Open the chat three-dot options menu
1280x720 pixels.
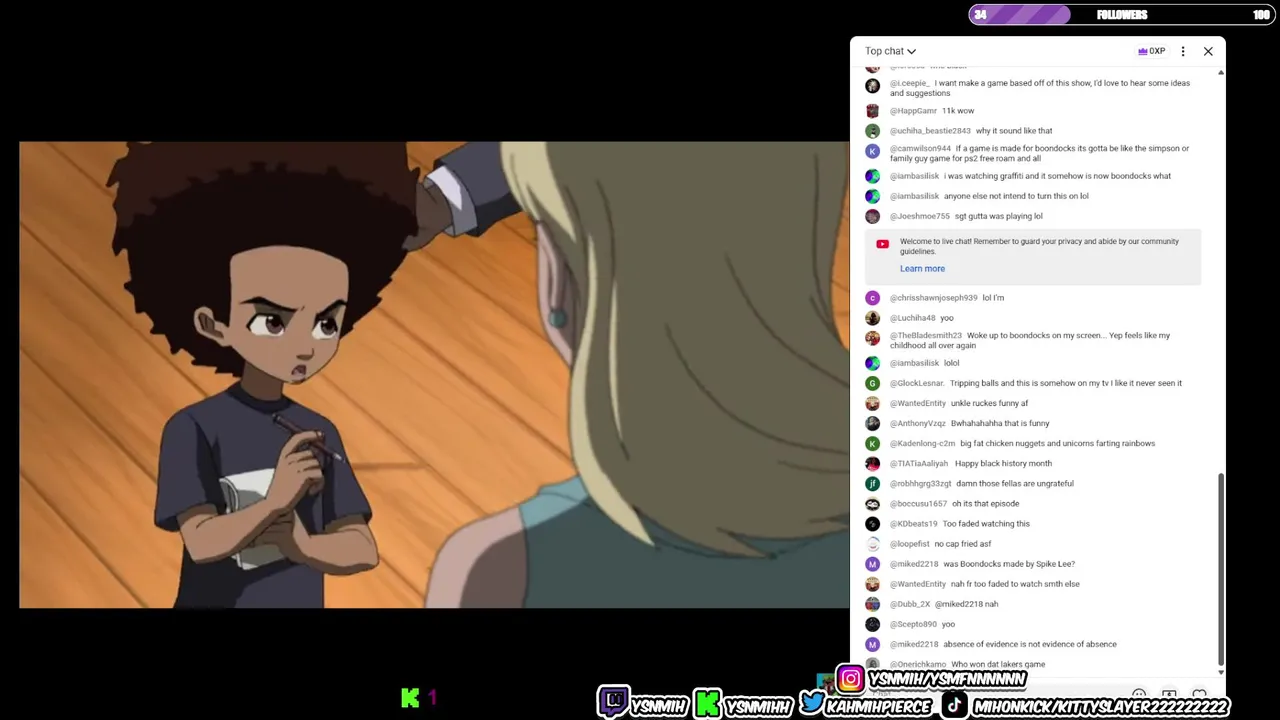coord(1183,51)
